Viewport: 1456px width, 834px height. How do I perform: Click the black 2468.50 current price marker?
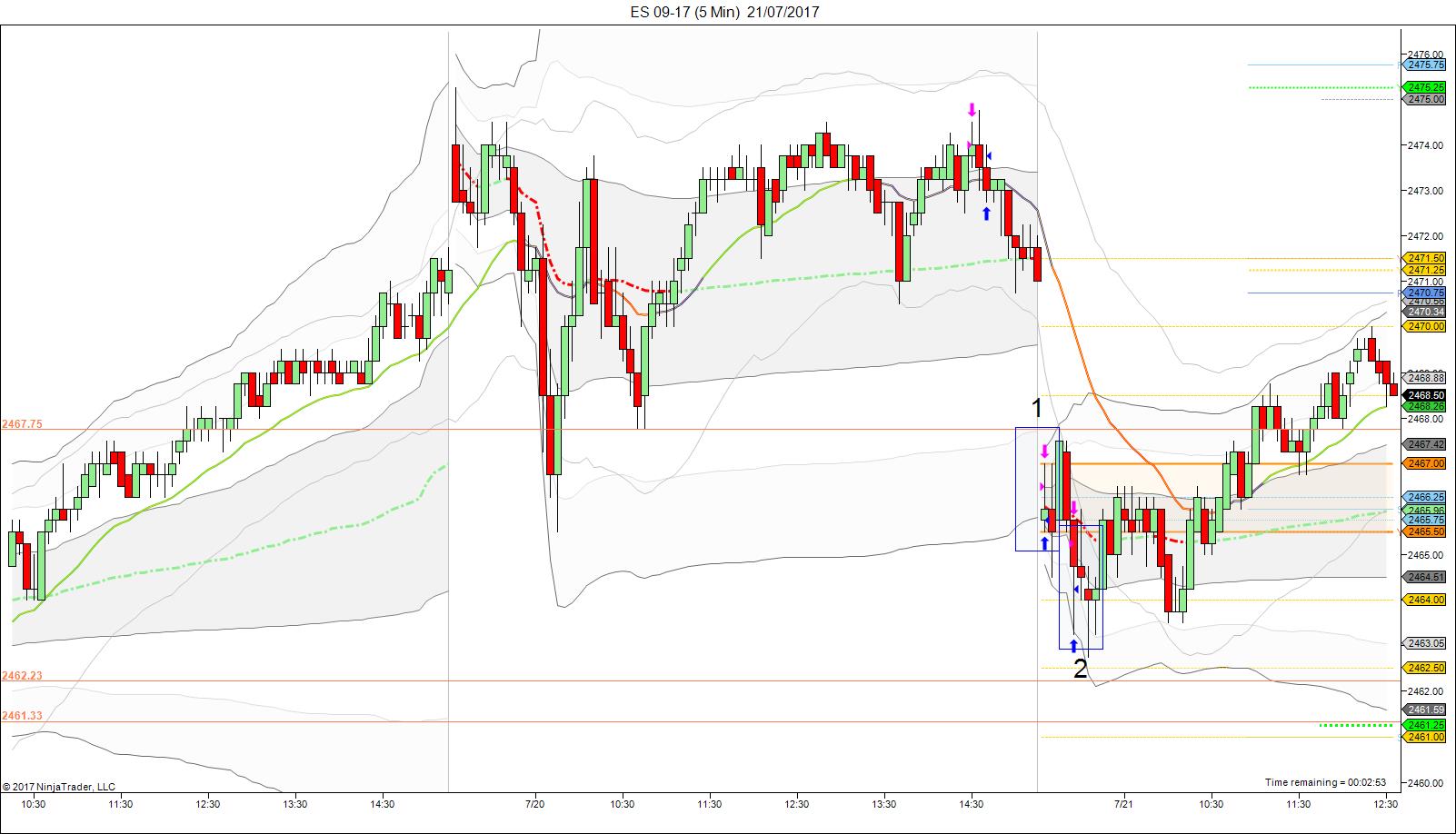coord(1425,395)
